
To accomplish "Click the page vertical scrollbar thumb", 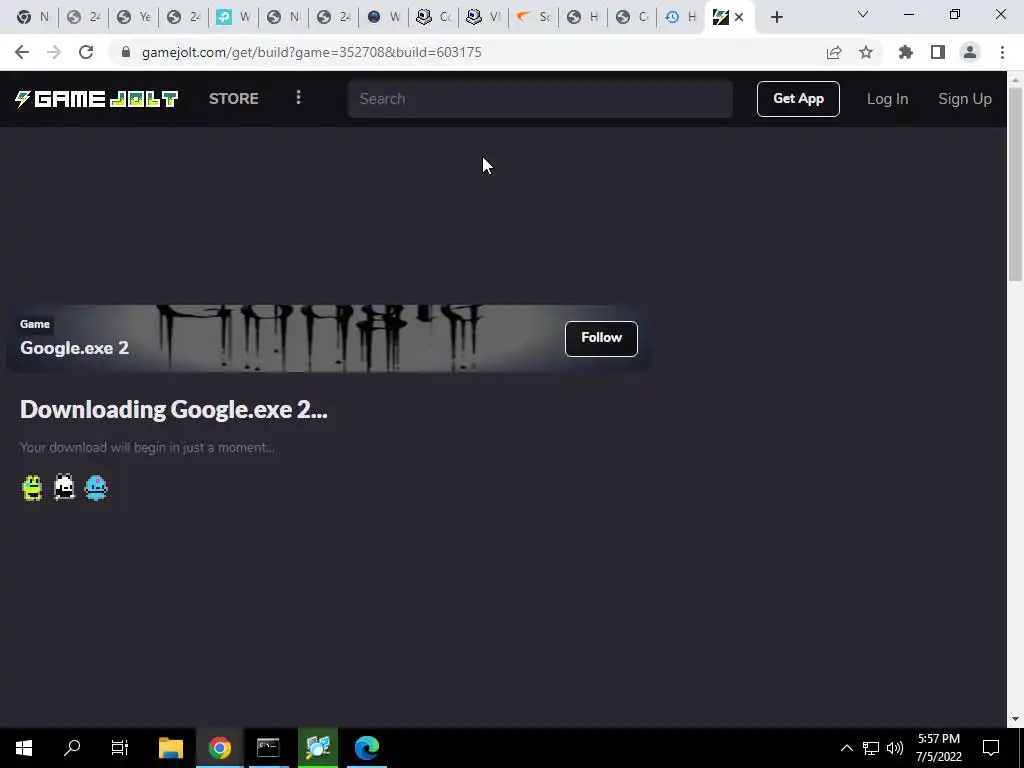I will click(x=1015, y=183).
